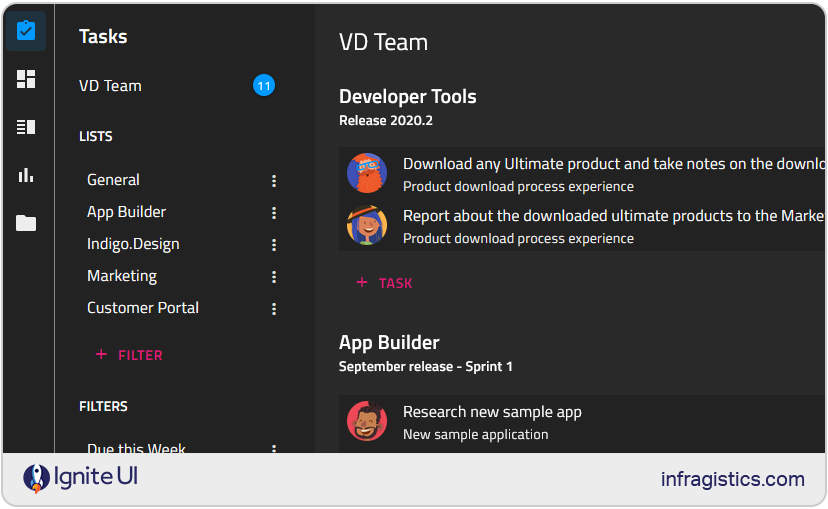Open the General list options menu
Viewport: 828px width, 509px height.
coord(274,181)
